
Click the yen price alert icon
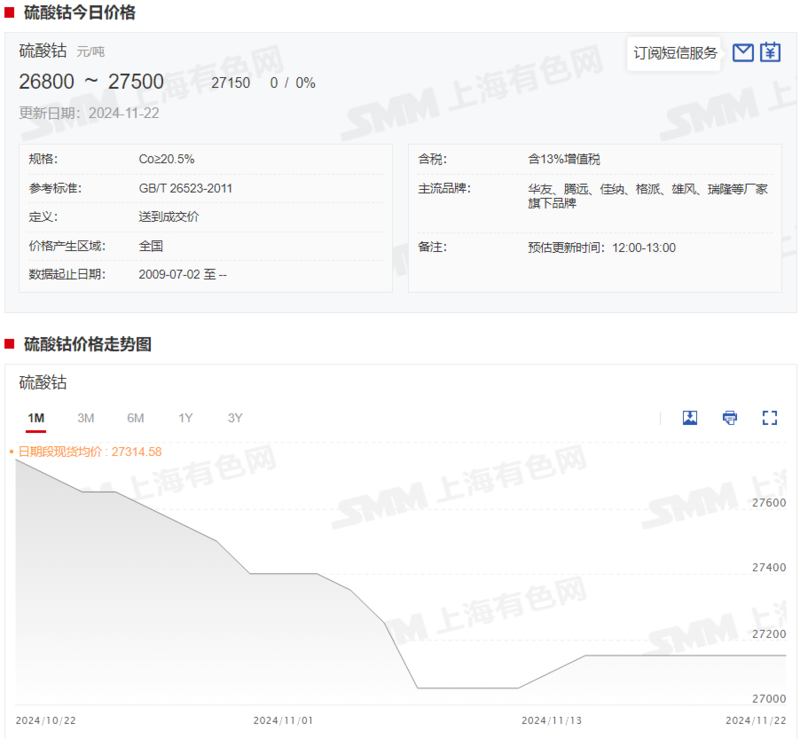(x=770, y=53)
